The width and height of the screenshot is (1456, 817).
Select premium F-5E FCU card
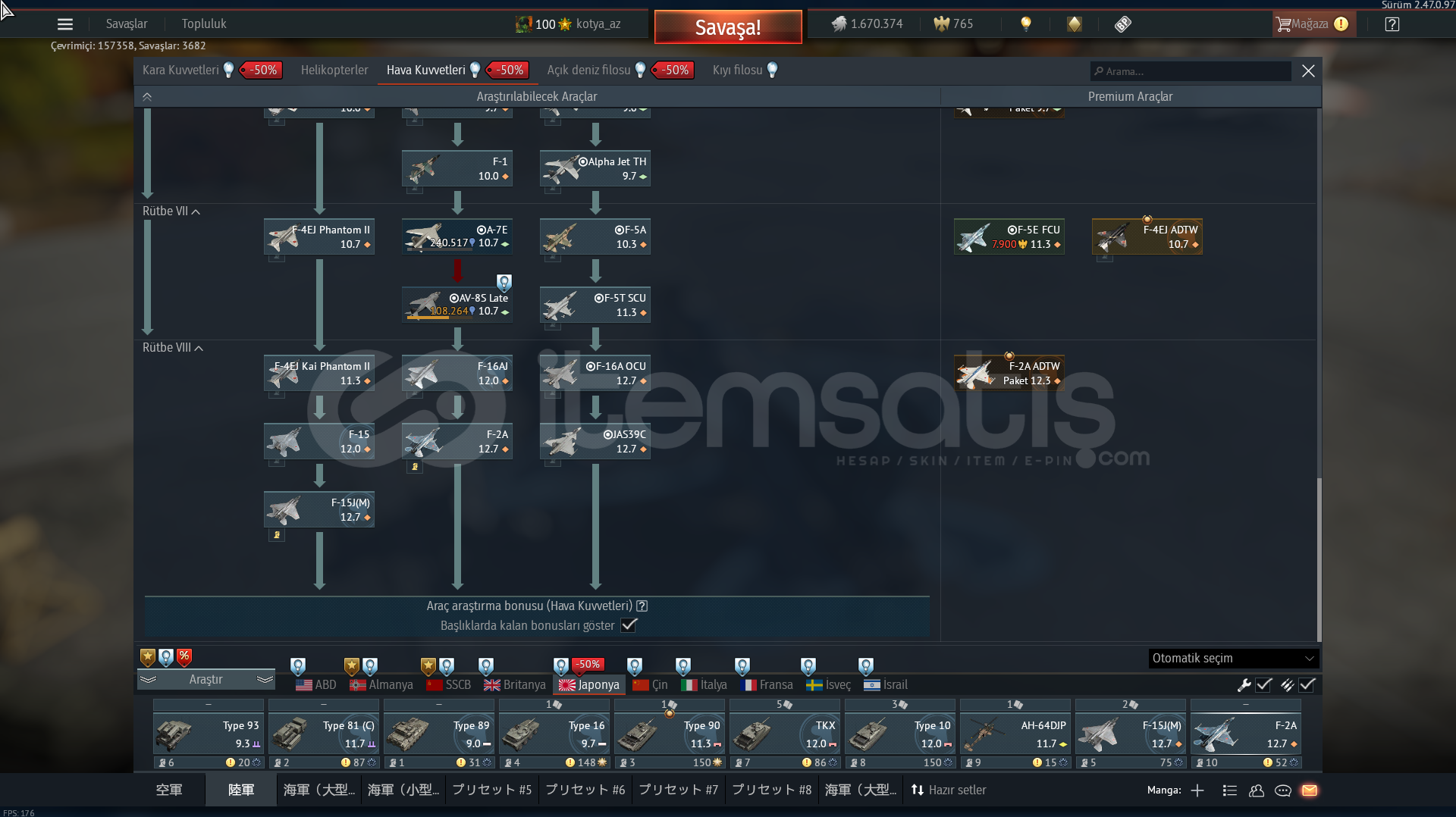coord(1009,236)
